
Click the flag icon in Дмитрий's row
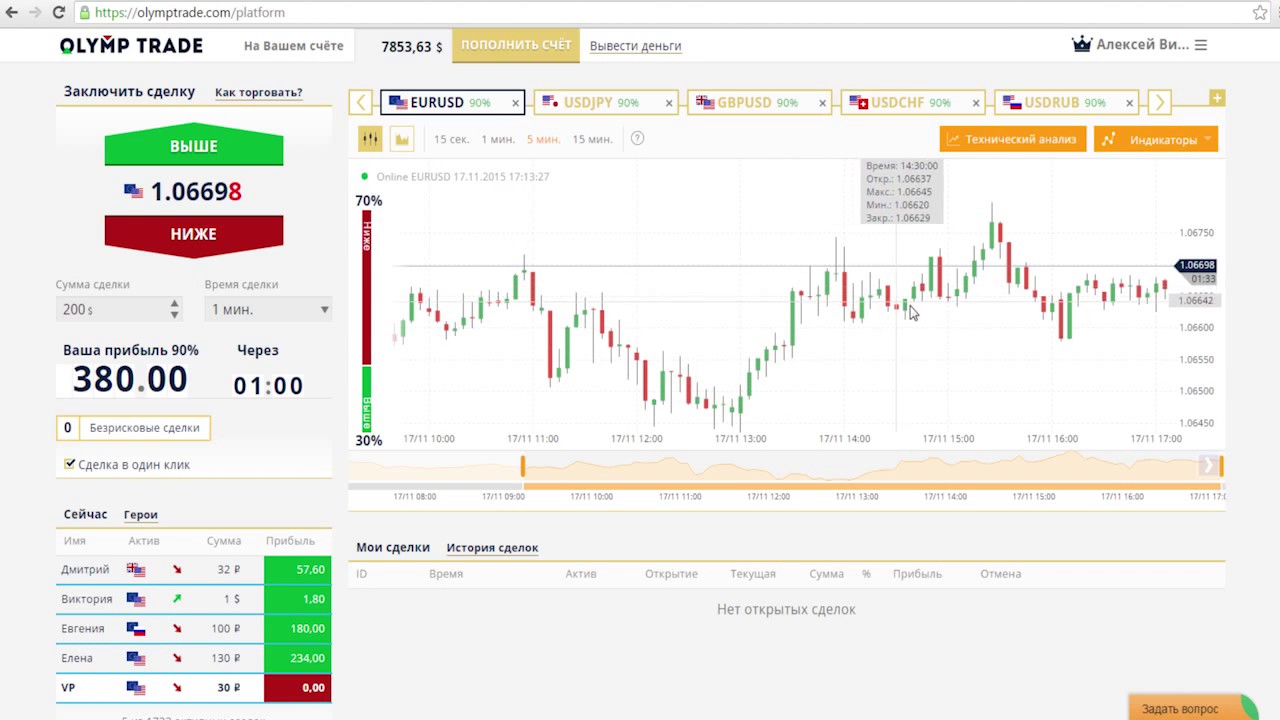(136, 570)
